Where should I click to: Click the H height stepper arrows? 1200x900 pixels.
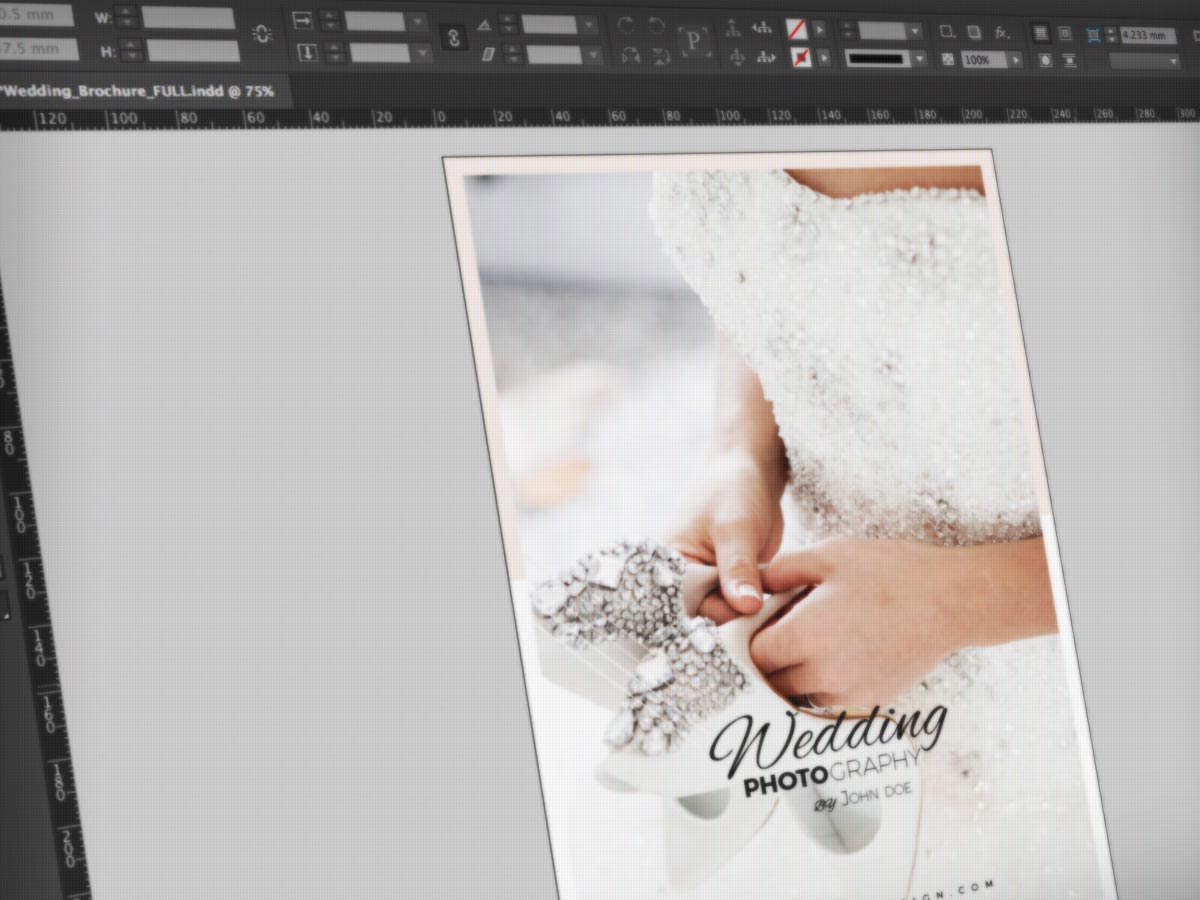tap(131, 50)
